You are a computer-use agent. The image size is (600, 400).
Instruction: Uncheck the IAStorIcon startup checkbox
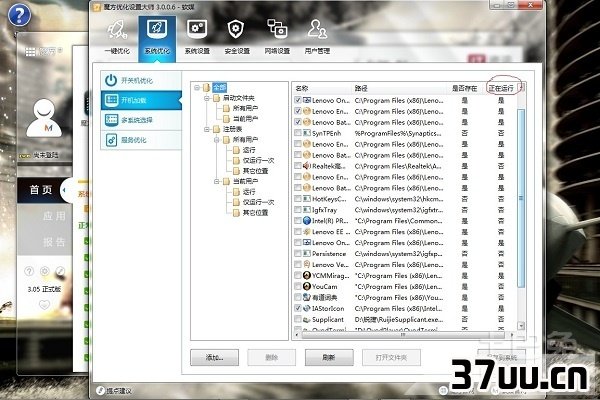coord(298,308)
